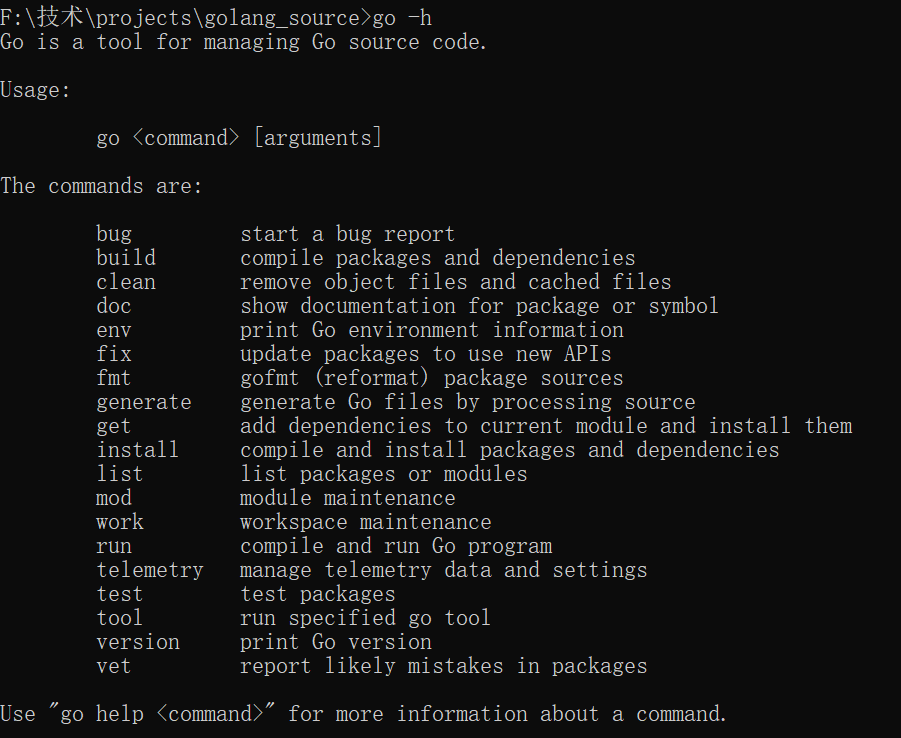901x738 pixels.
Task: Click the 'module maintenance' description text
Action: [x=347, y=498]
